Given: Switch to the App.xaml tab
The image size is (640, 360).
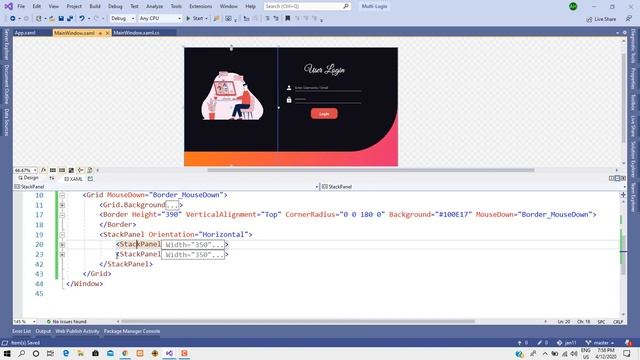Looking at the screenshot, I should point(25,33).
